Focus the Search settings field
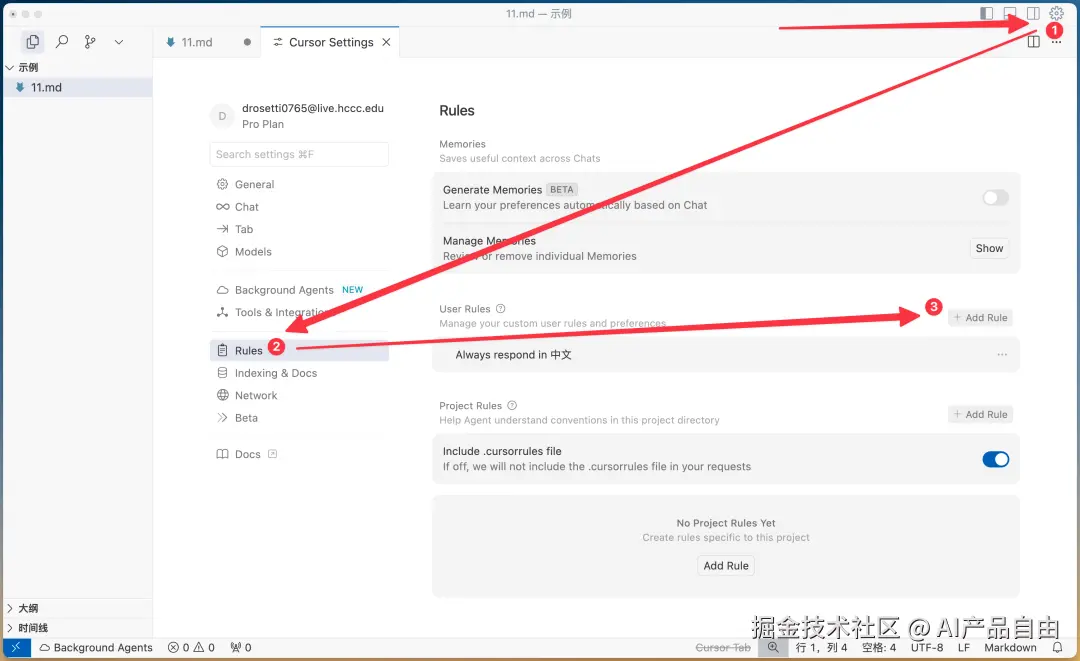 tap(299, 154)
